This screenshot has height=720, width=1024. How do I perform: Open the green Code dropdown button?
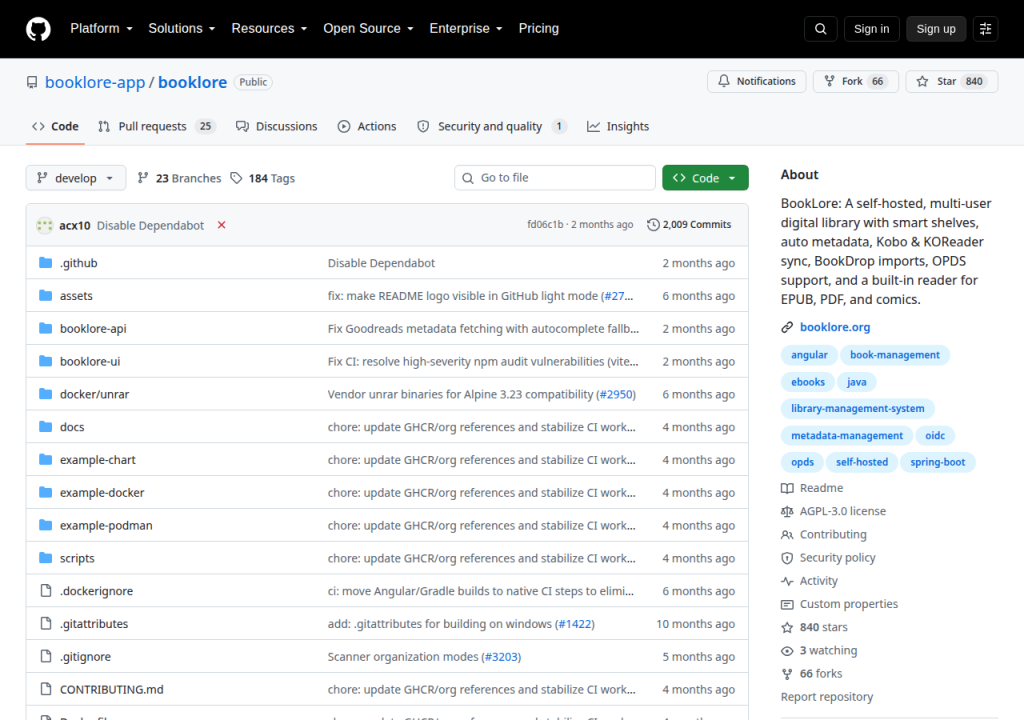(x=705, y=178)
